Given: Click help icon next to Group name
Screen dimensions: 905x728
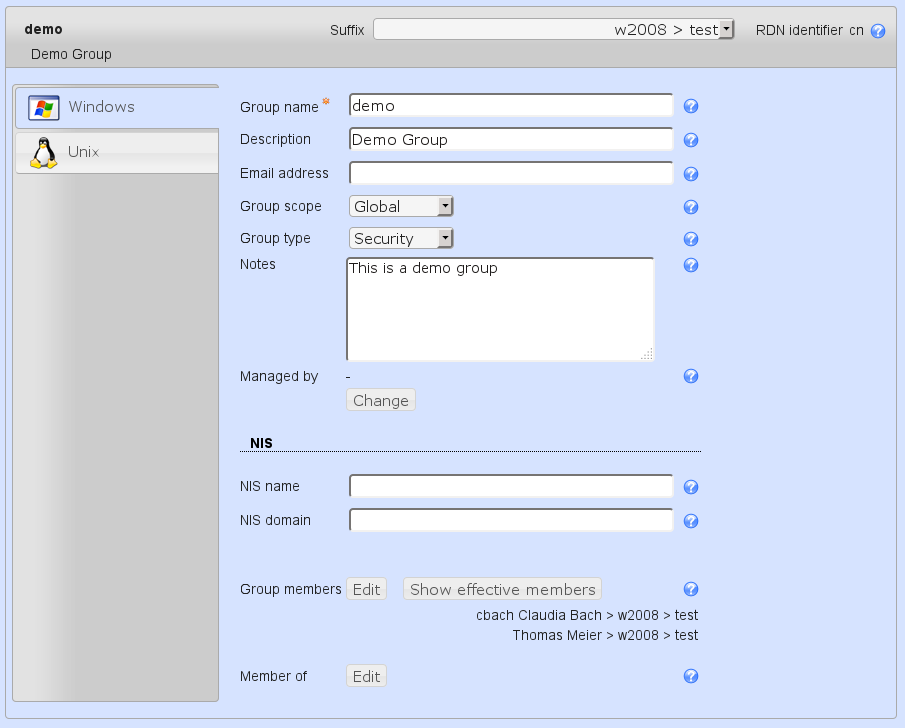Looking at the screenshot, I should 690,107.
